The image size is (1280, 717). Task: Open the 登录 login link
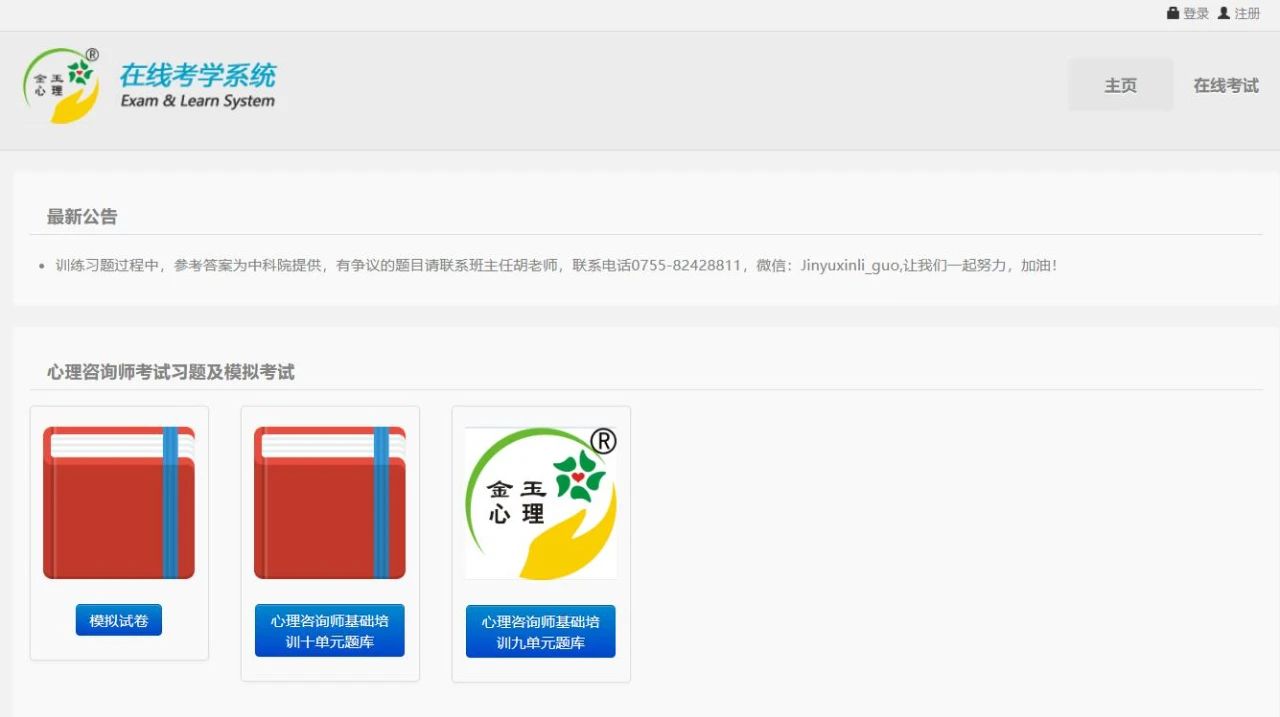point(1196,13)
